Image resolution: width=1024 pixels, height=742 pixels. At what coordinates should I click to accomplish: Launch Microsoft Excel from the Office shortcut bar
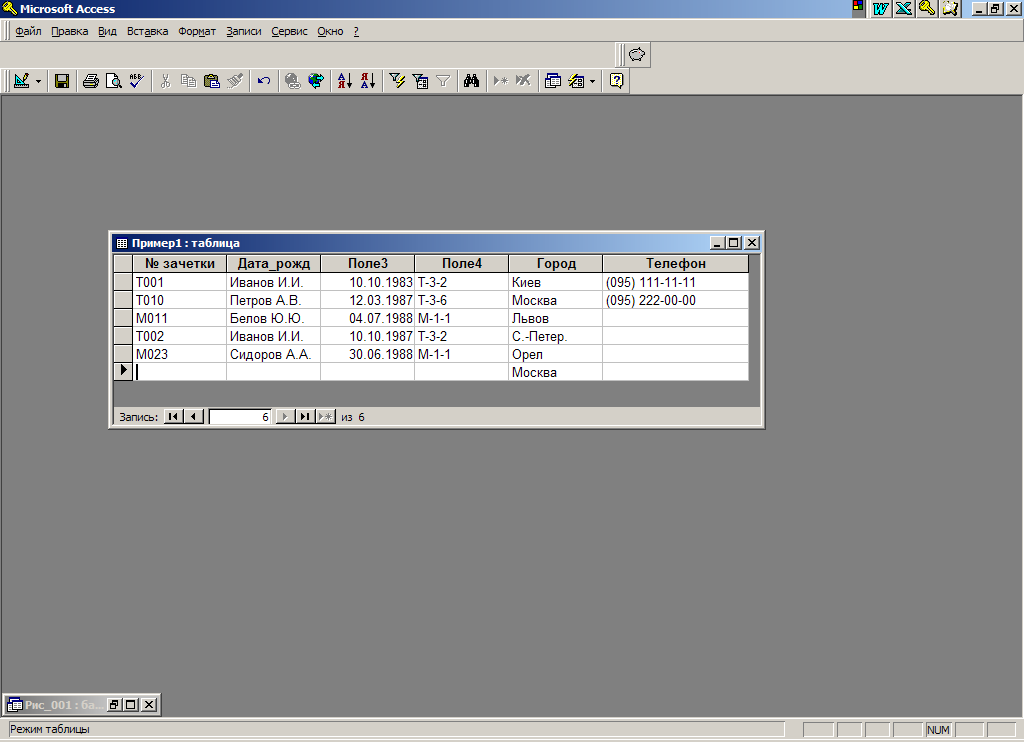click(904, 8)
